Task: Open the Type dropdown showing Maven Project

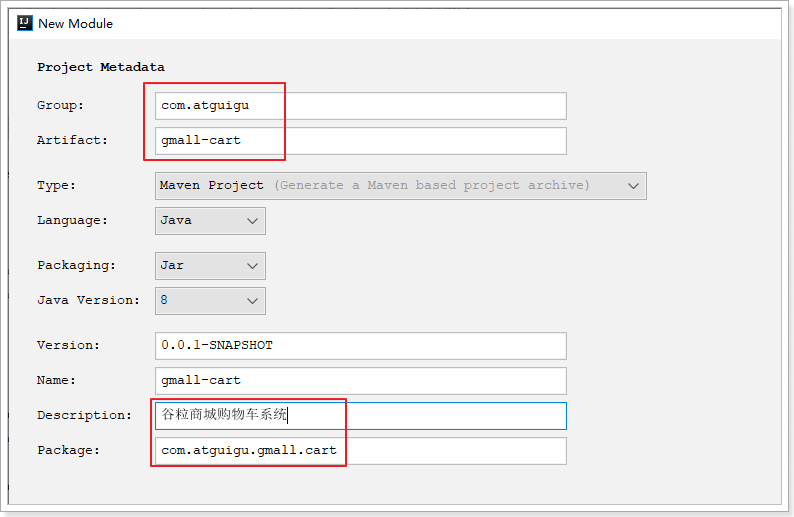Action: coord(400,186)
